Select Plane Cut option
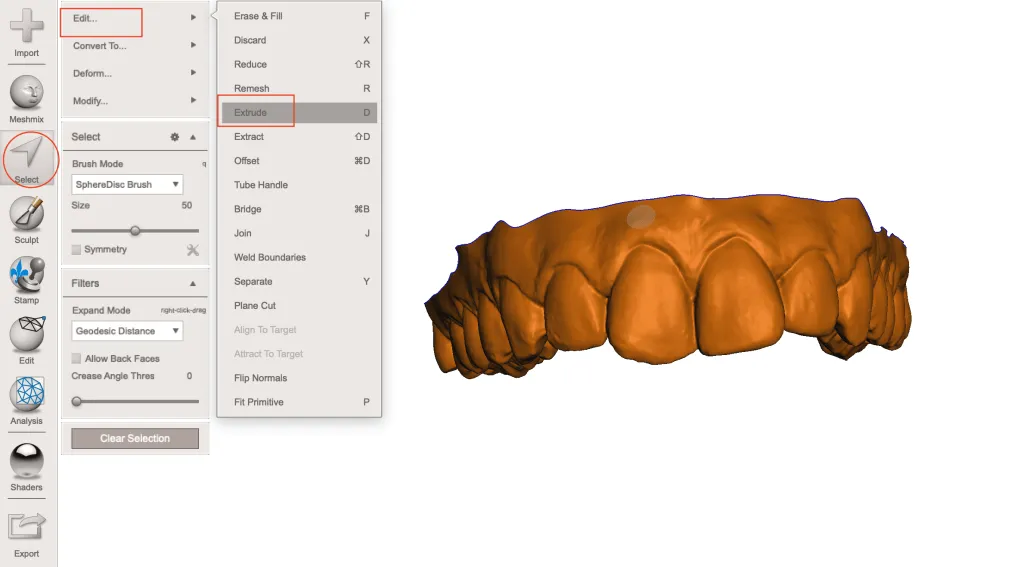Viewport: 1024px width, 567px height. tap(299, 306)
